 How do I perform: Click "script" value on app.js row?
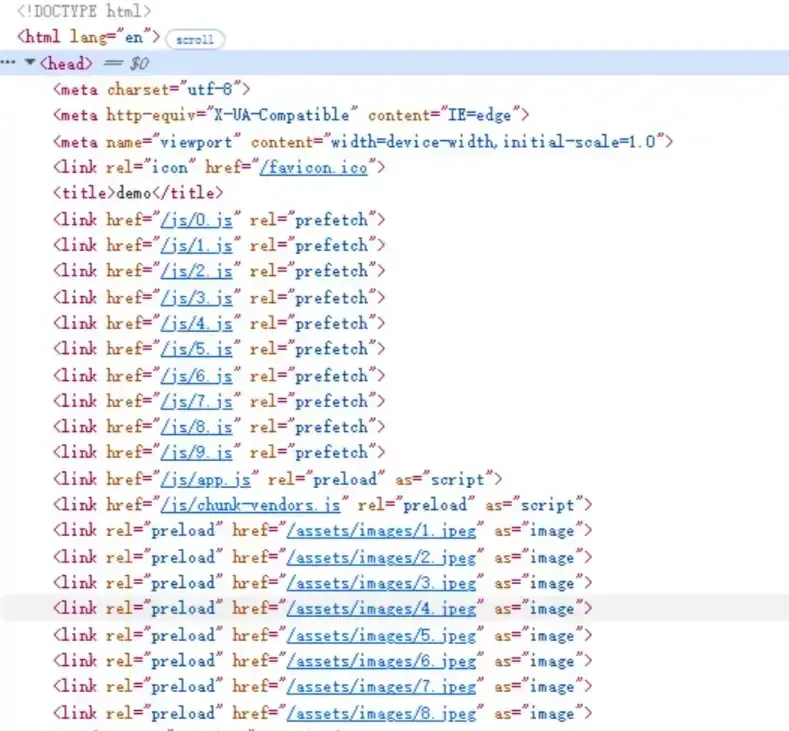457,479
